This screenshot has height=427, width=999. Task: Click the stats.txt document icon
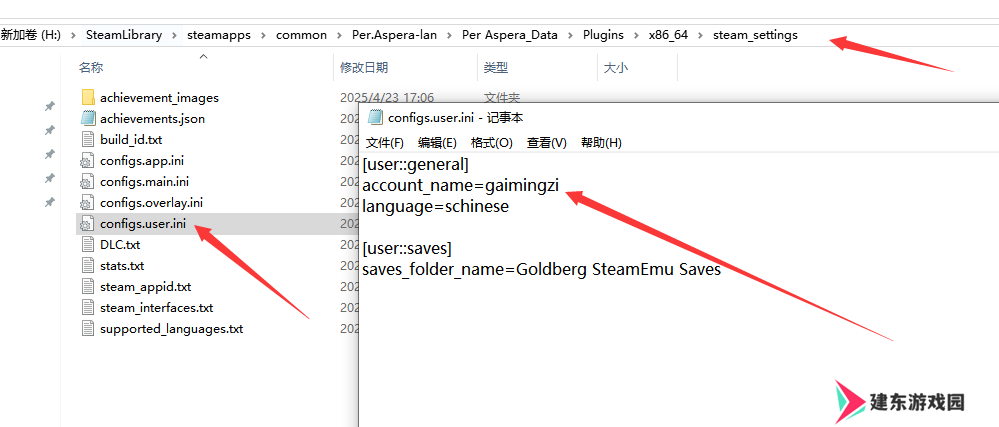[88, 266]
